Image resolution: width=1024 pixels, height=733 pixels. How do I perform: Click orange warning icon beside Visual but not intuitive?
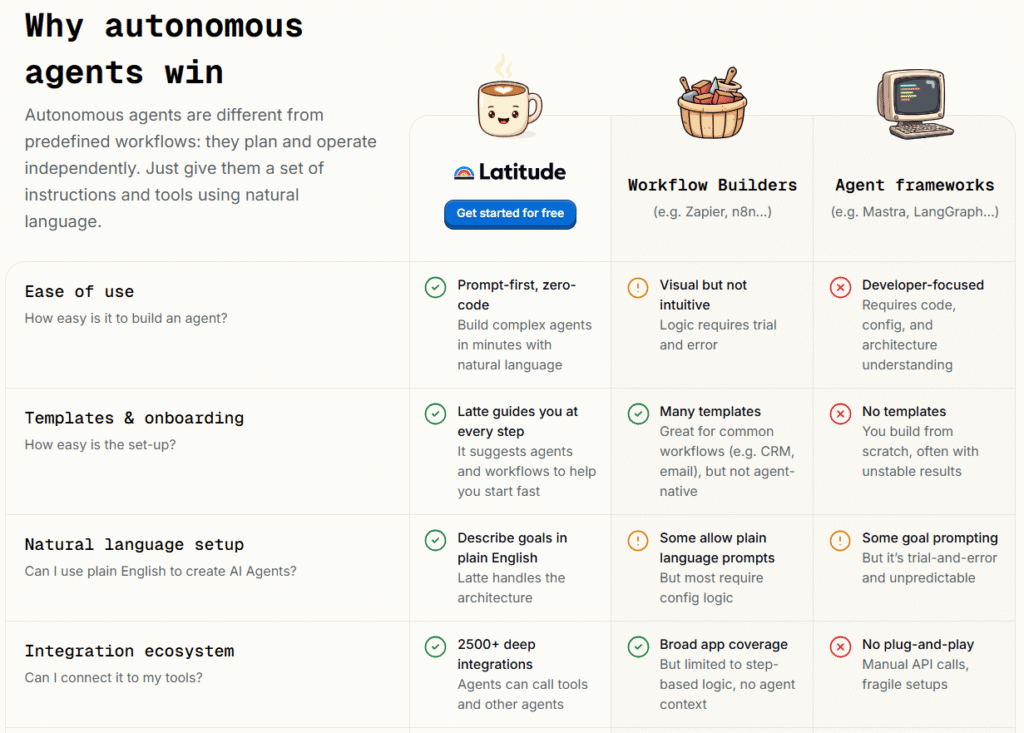[x=638, y=287]
